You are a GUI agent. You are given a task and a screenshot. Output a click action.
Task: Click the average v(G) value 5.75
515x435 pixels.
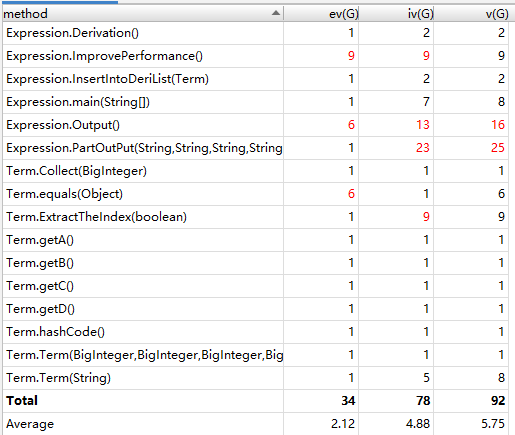pos(493,424)
